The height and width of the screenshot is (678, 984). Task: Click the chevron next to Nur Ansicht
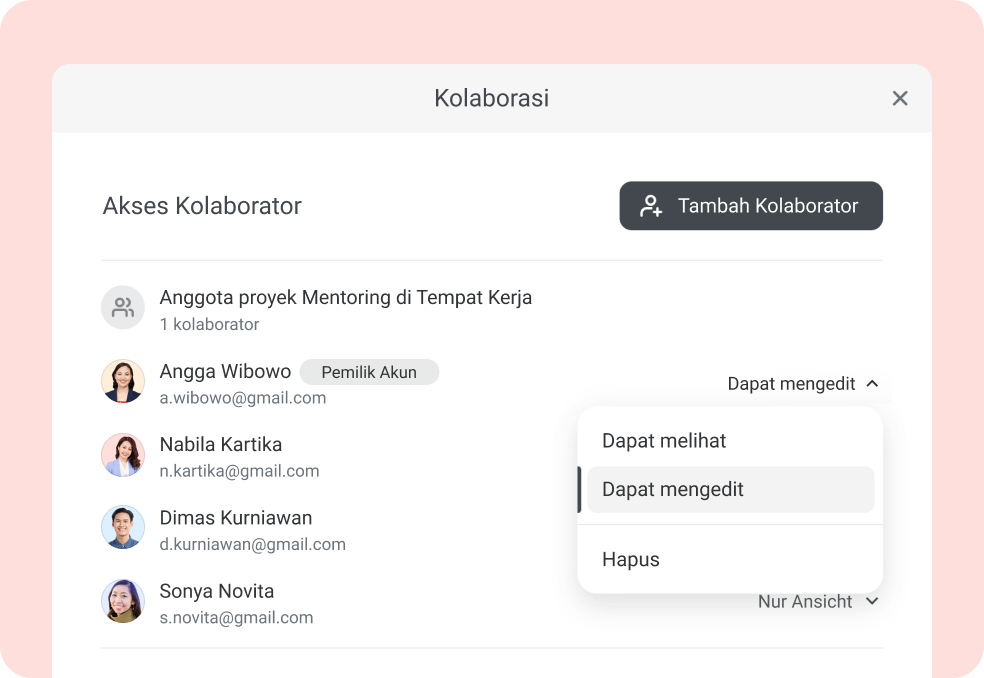pyautogui.click(x=871, y=601)
